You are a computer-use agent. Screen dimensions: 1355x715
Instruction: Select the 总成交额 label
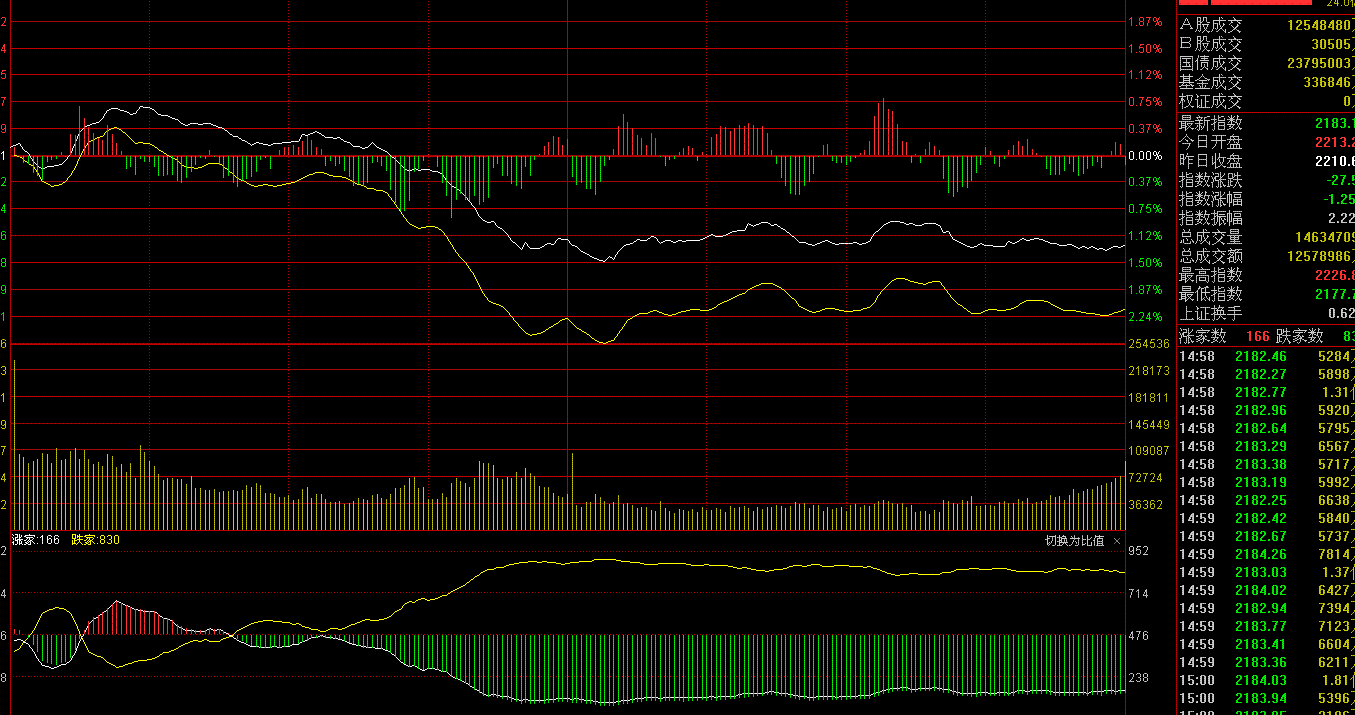click(1210, 256)
